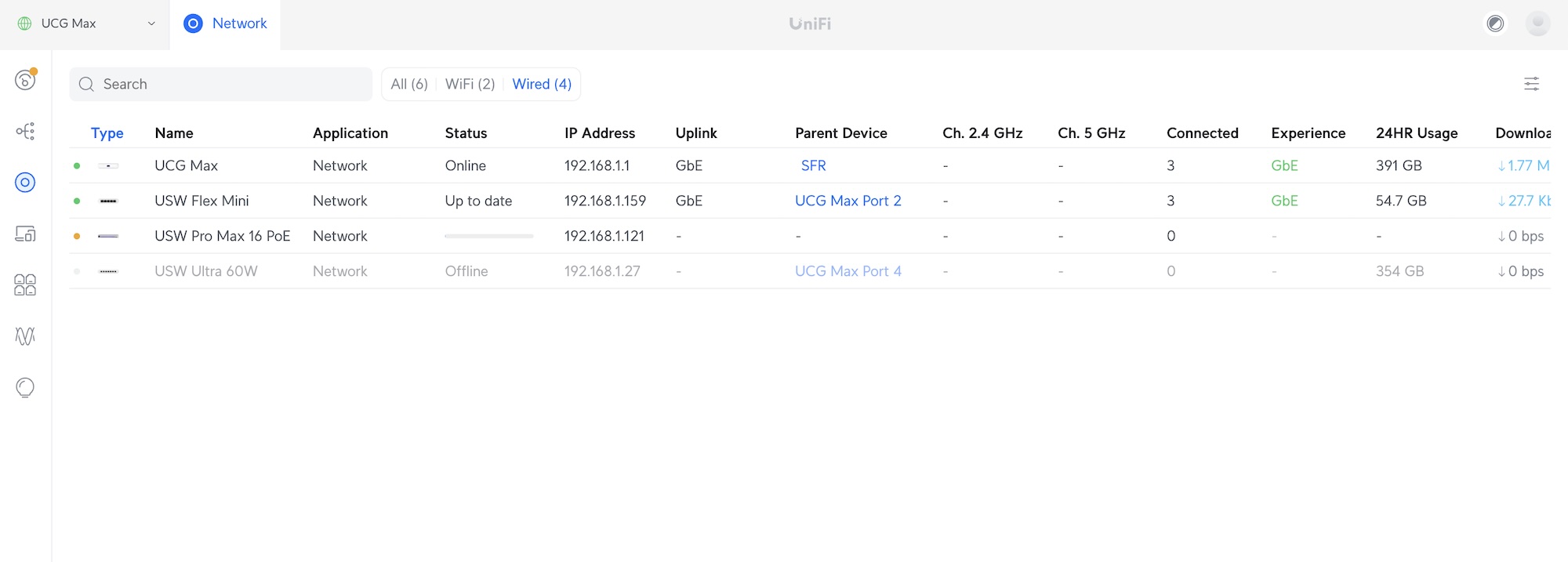This screenshot has height=562, width=1568.
Task: Click the Offline status of USW Ultra 60W
Action: coord(466,271)
